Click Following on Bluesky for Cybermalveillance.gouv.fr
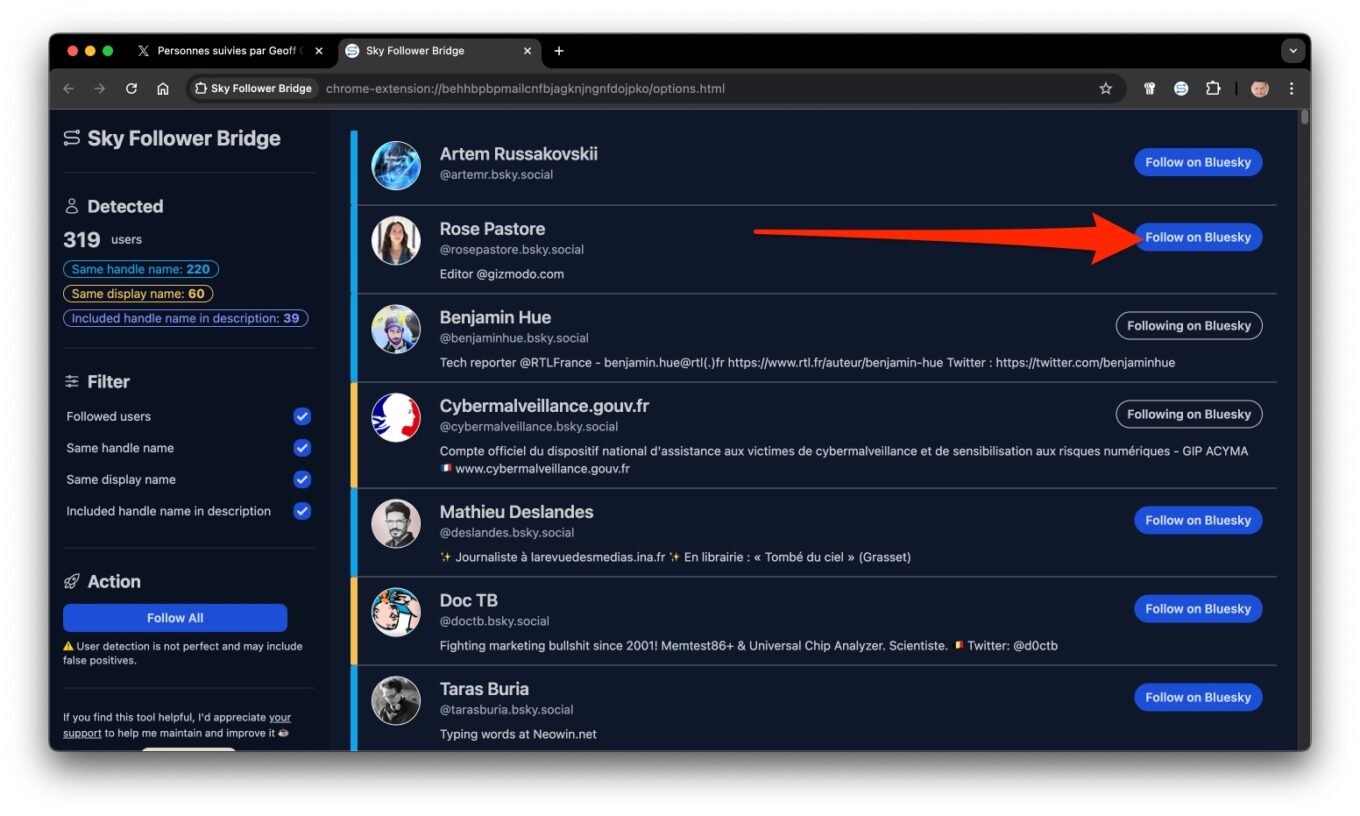The image size is (1360, 816). [x=1189, y=414]
